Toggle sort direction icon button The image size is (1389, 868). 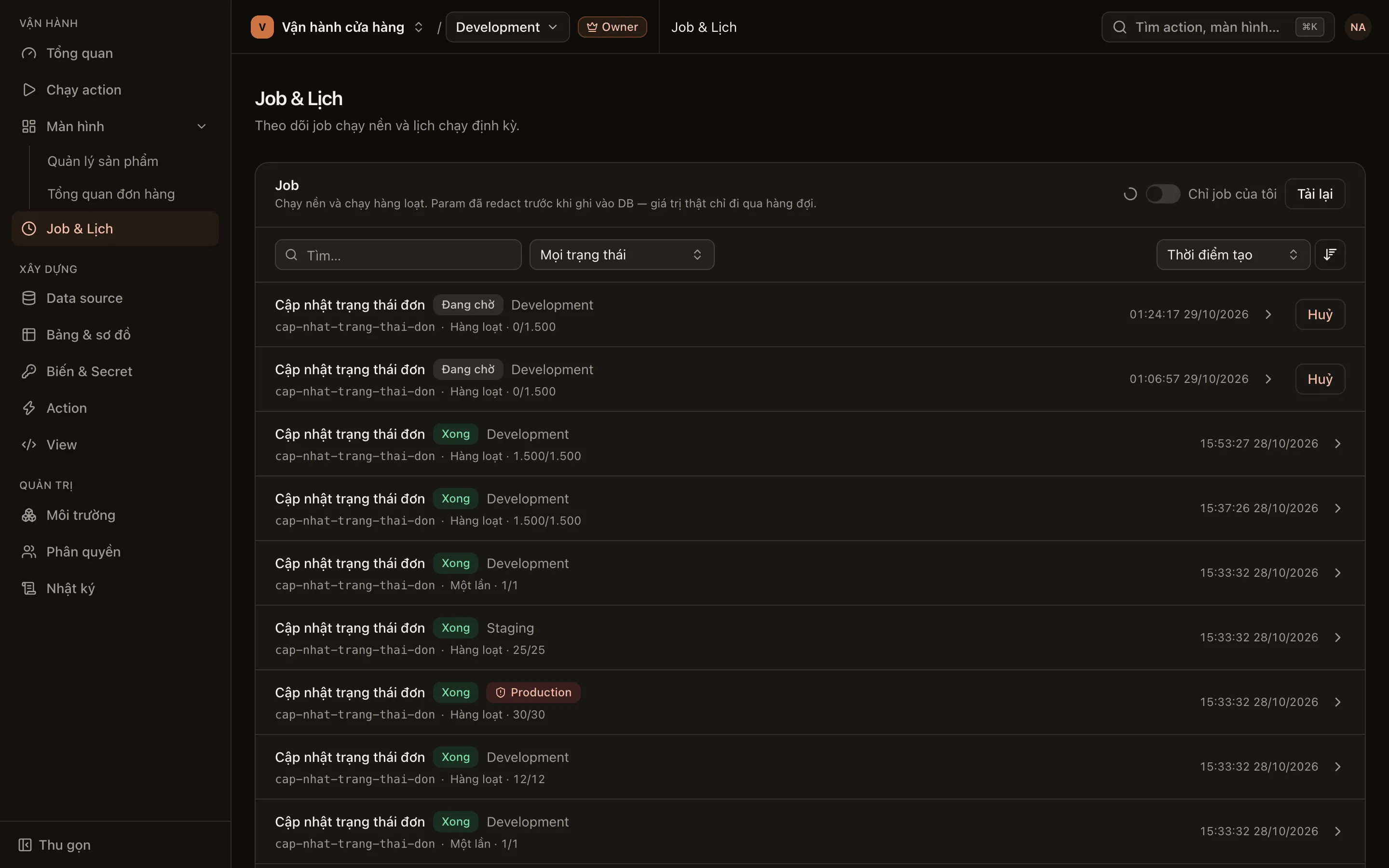pyautogui.click(x=1330, y=254)
